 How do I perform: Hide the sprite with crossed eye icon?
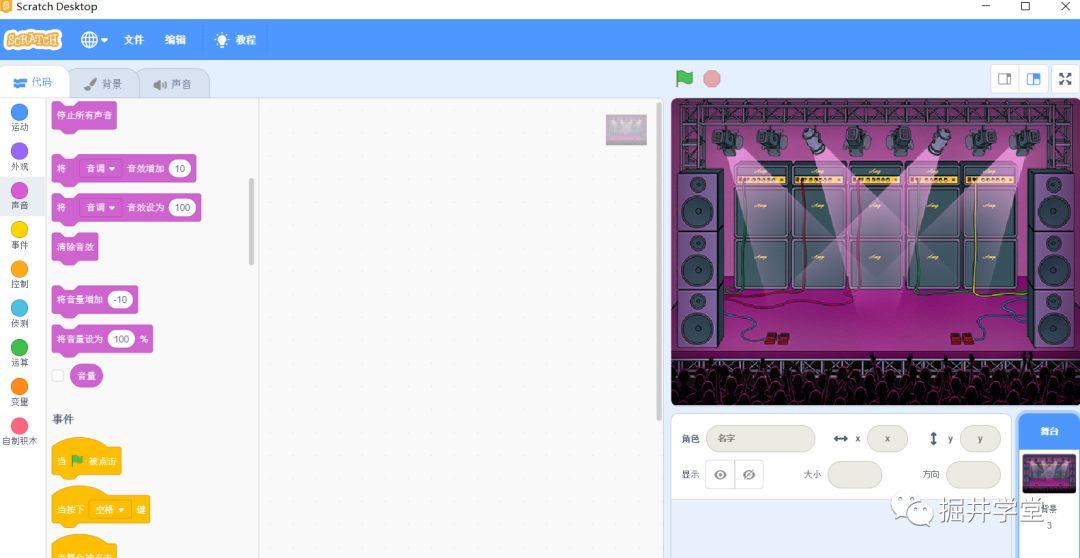(749, 475)
